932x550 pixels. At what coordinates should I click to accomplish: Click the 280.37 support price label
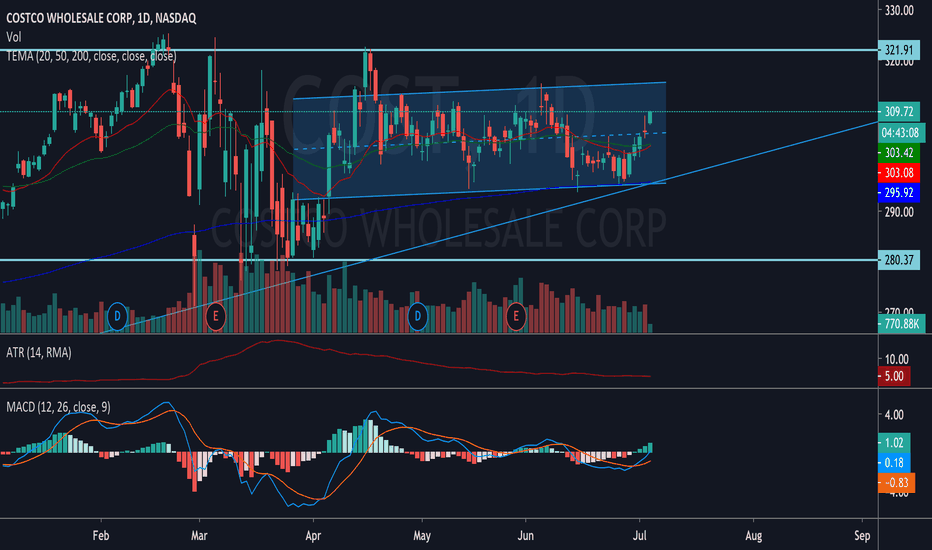click(898, 259)
